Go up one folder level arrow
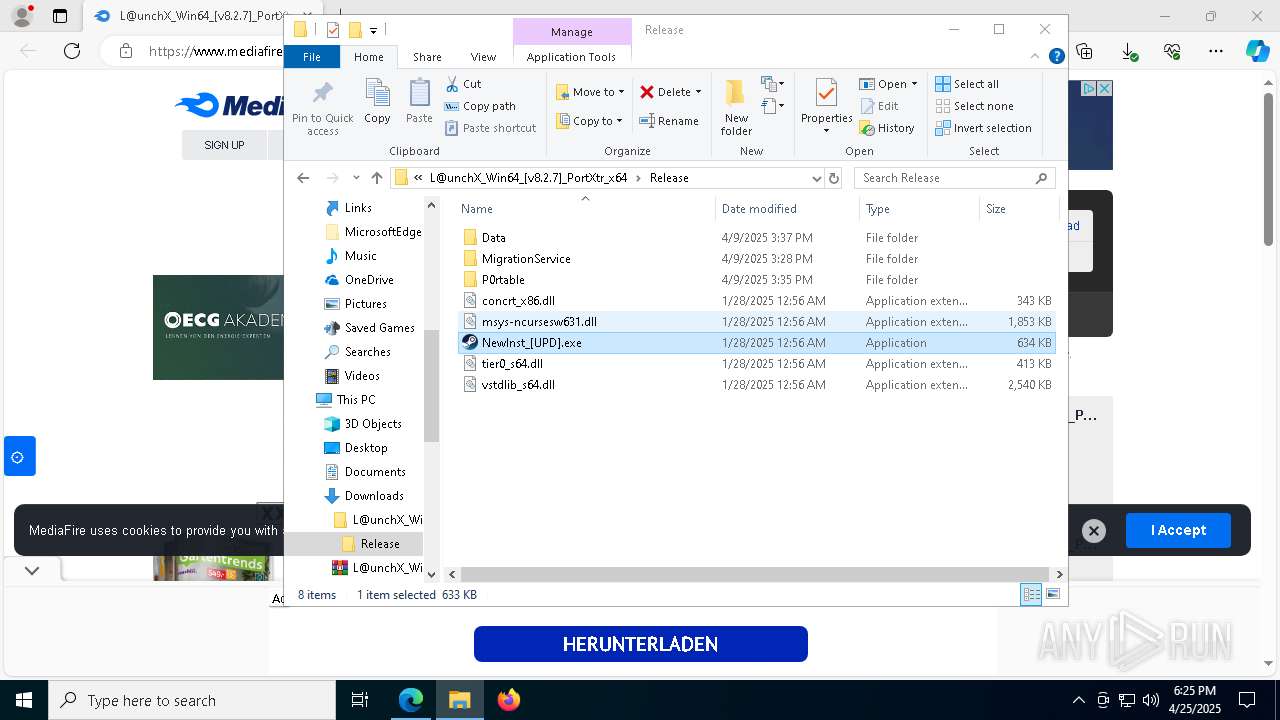Viewport: 1280px width, 720px height. click(x=377, y=178)
